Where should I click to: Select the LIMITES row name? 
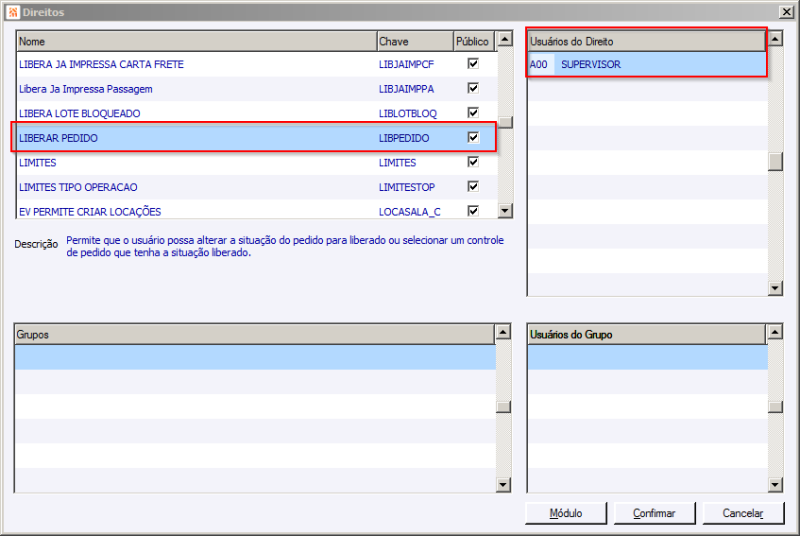(38, 162)
